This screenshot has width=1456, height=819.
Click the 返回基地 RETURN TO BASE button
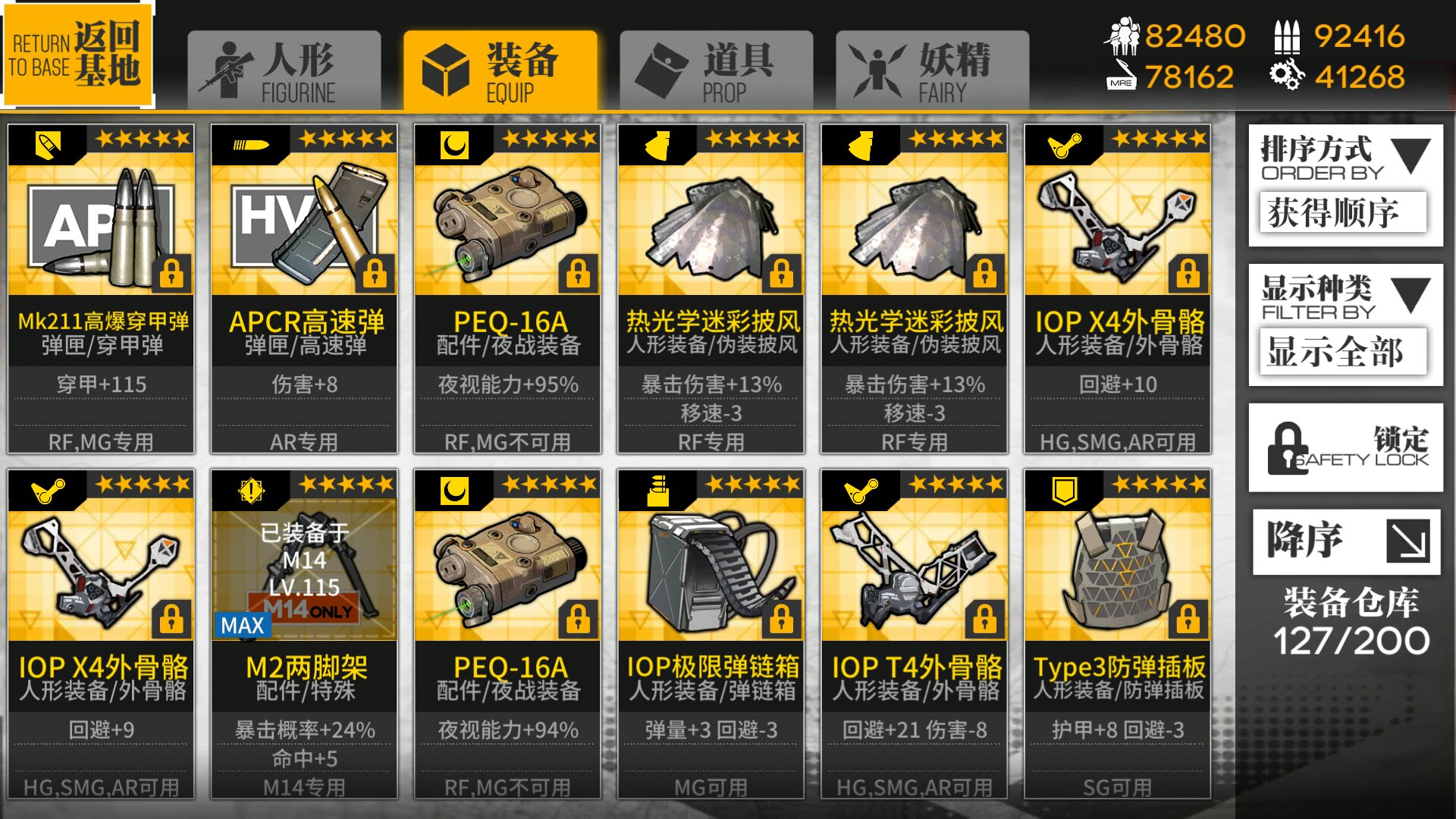coord(77,55)
